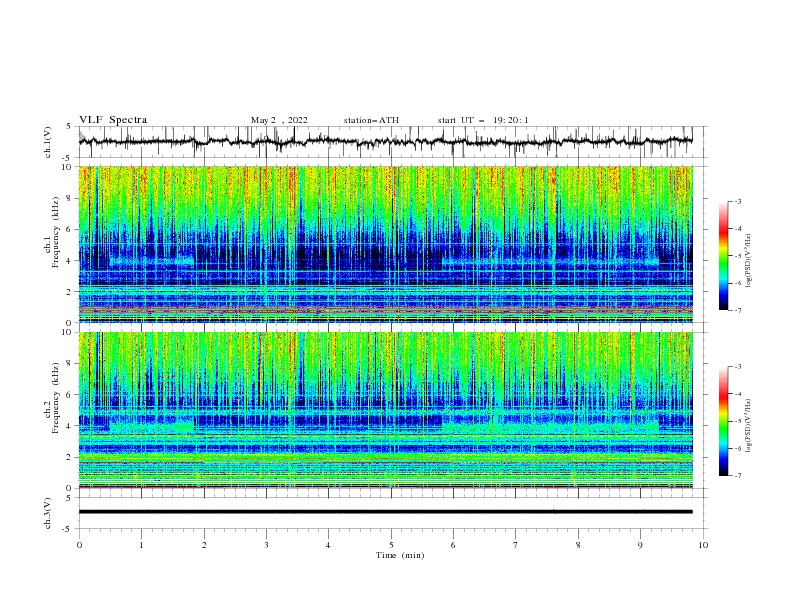Click the time axis tick label '0'
The width and height of the screenshot is (792, 612).
[79, 545]
